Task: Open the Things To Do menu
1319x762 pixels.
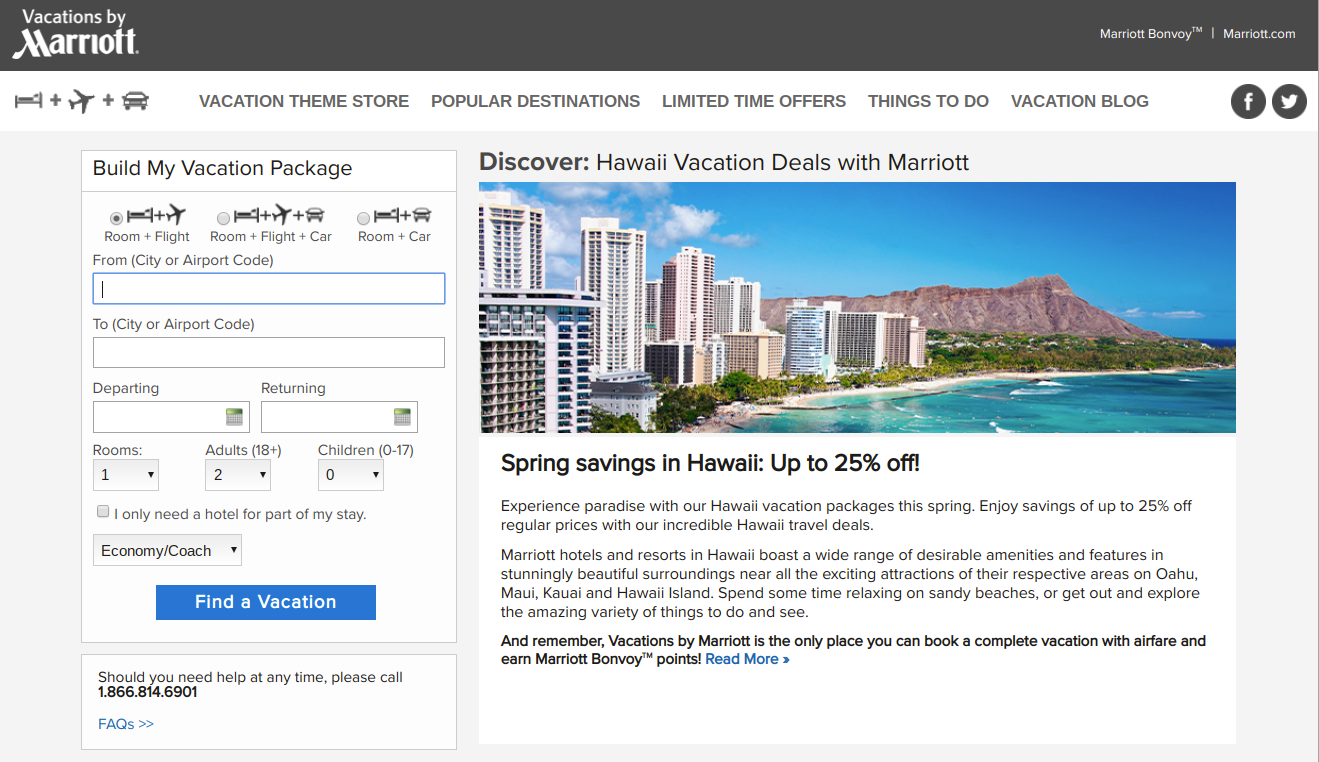Action: click(x=928, y=101)
